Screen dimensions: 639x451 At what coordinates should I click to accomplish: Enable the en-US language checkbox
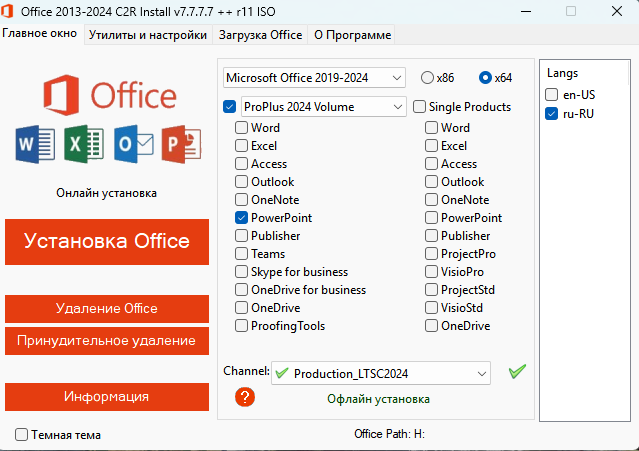551,95
